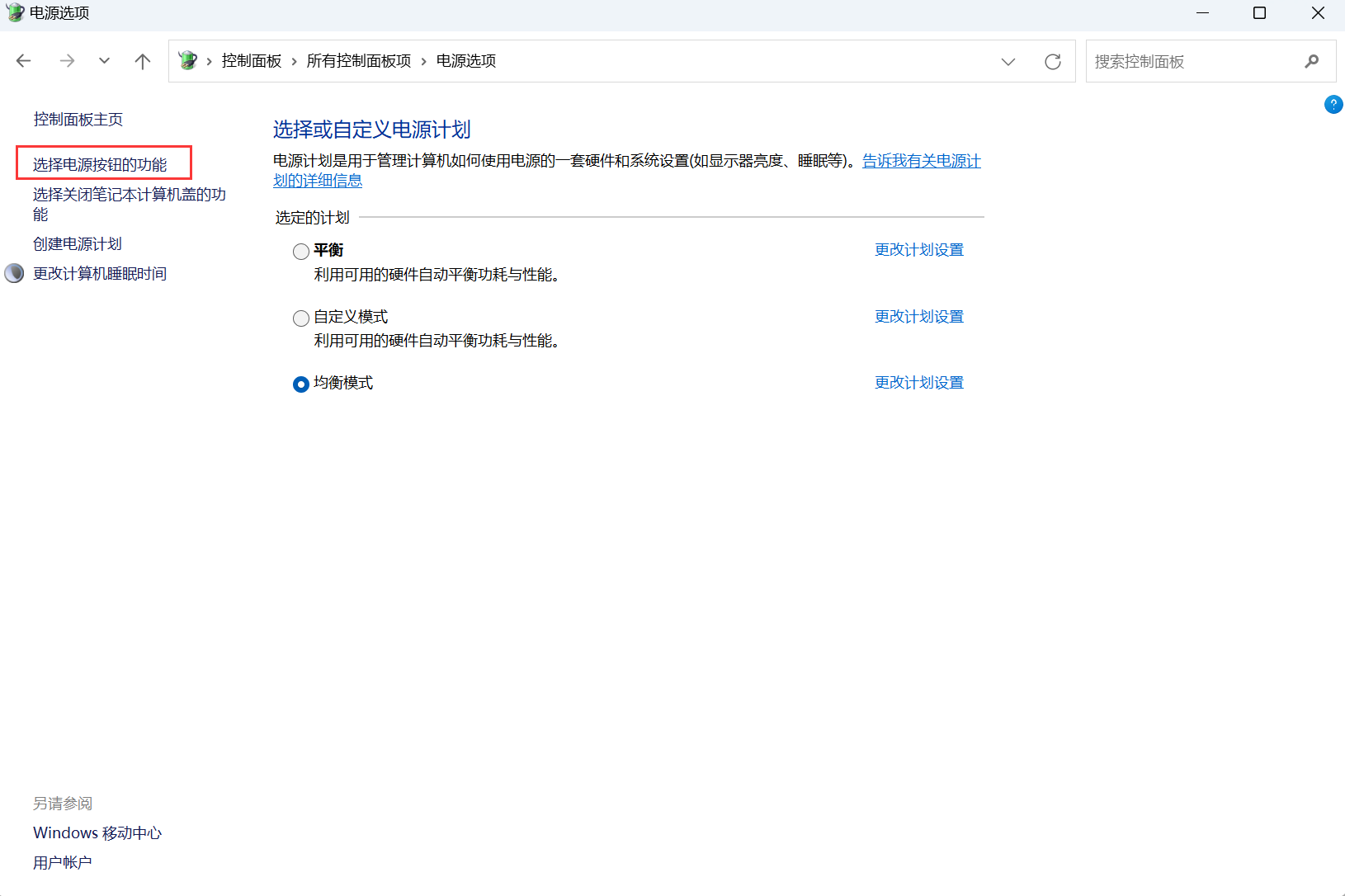Click 更改计划设置 for 均衡模式 plan
Screen dimensions: 1345x896
[x=919, y=383]
